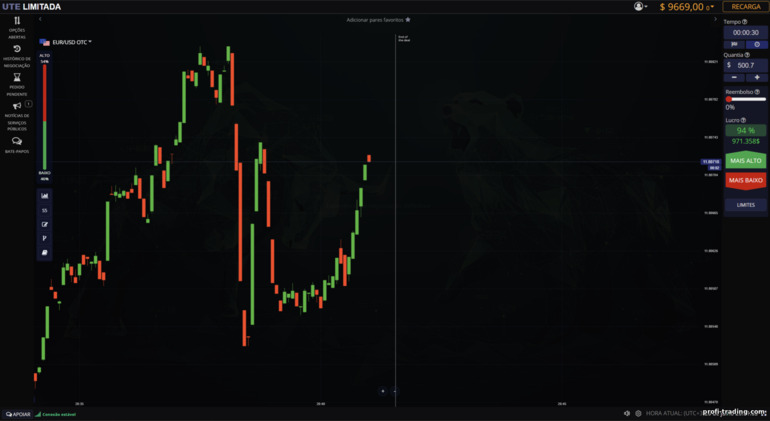Screen dimensions: 770x421
Task: Click the Quantia amount input field
Action: tap(749, 65)
